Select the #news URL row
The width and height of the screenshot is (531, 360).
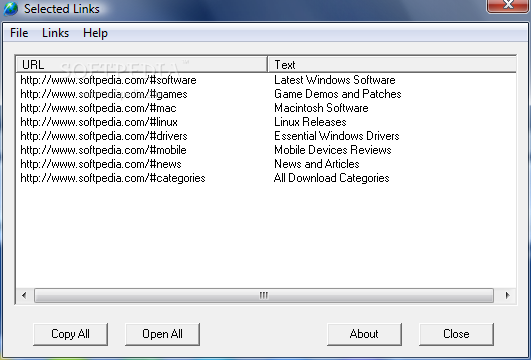101,164
